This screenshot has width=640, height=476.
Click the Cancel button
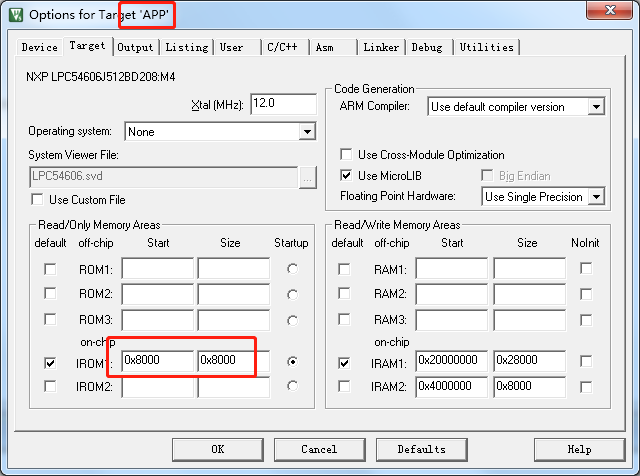319,449
